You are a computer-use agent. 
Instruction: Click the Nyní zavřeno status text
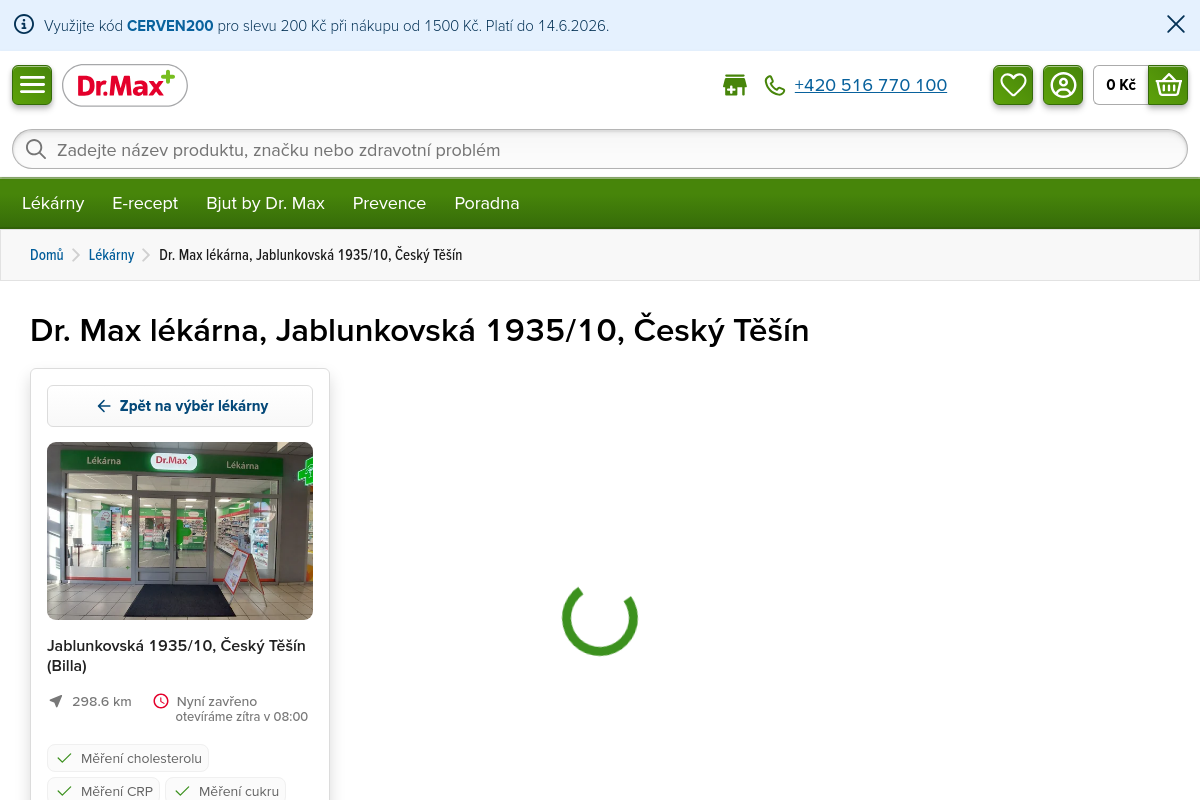pyautogui.click(x=217, y=701)
